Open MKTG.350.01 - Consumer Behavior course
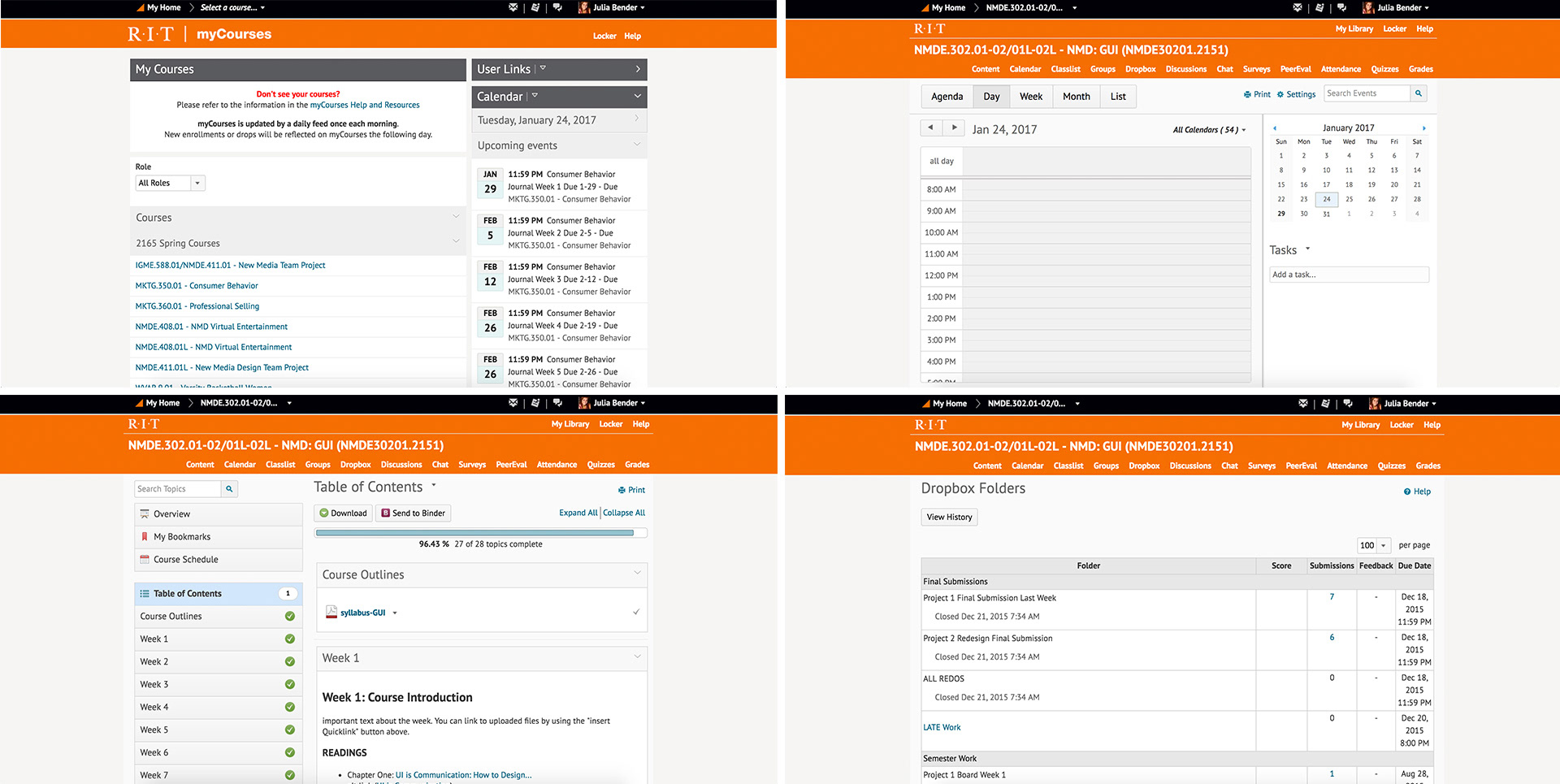Screen dimensions: 1560x784 (197, 286)
